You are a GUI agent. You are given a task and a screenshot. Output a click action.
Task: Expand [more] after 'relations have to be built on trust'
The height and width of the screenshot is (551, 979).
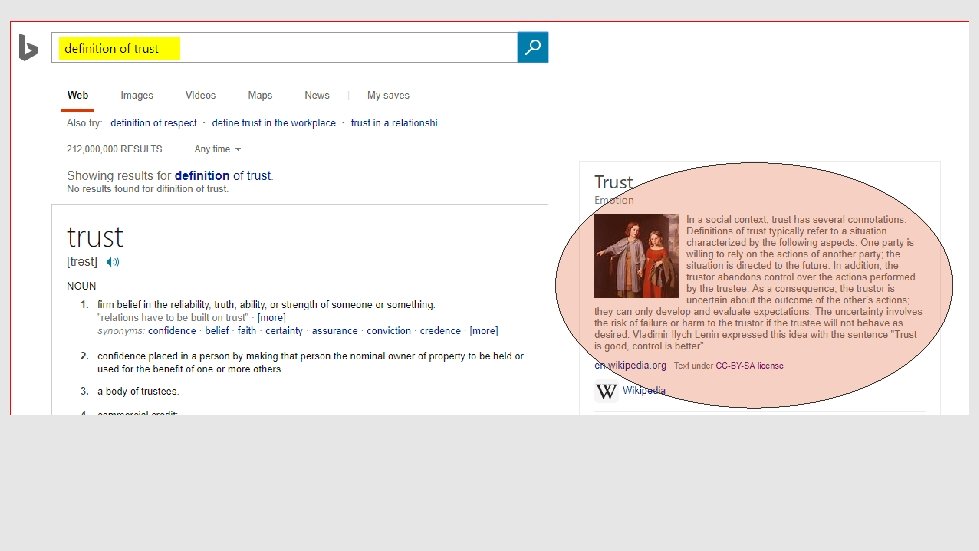(x=271, y=318)
